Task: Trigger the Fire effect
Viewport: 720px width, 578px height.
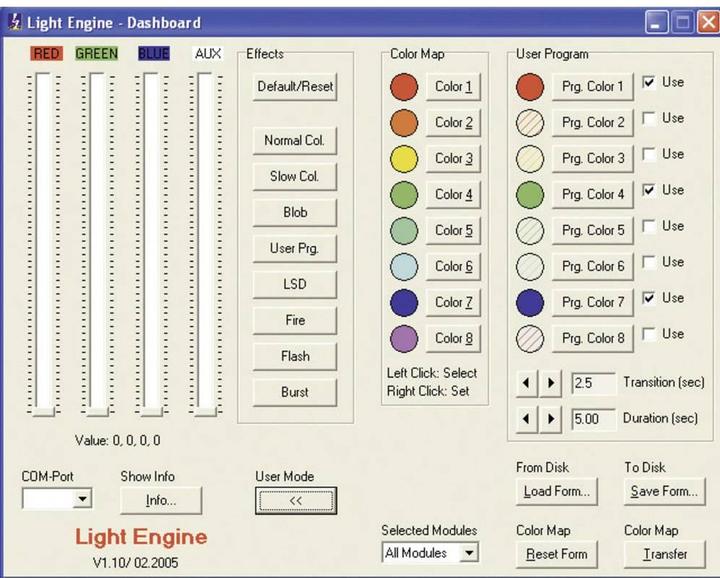Action: pos(295,320)
